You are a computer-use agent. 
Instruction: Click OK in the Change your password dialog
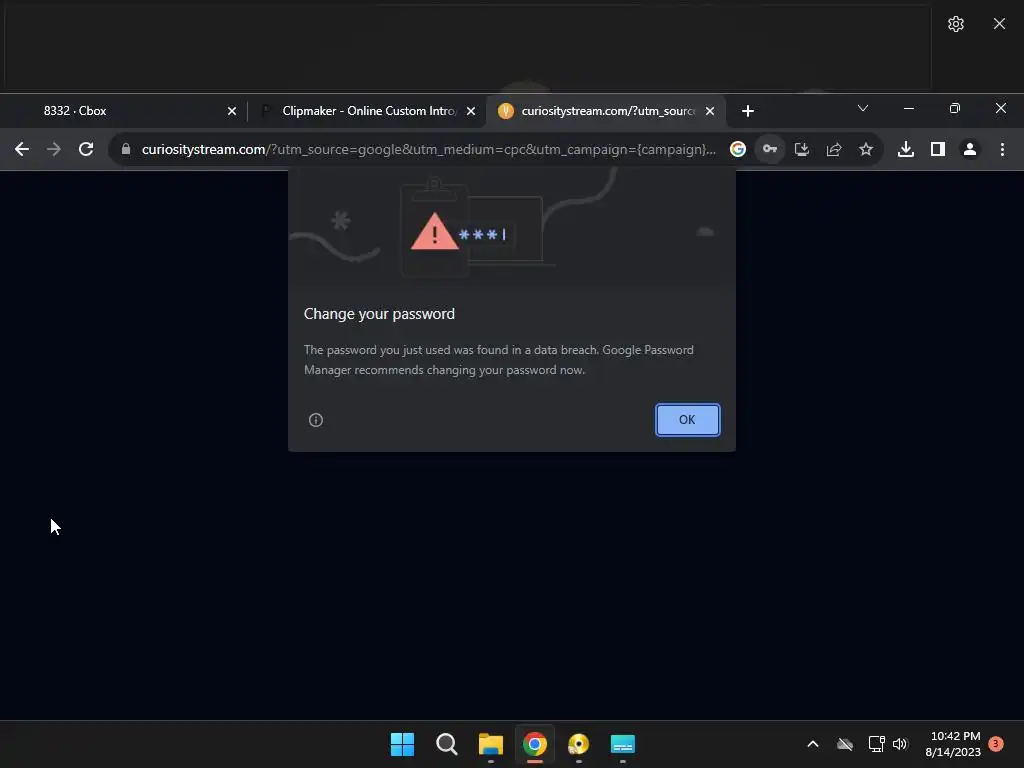point(687,419)
